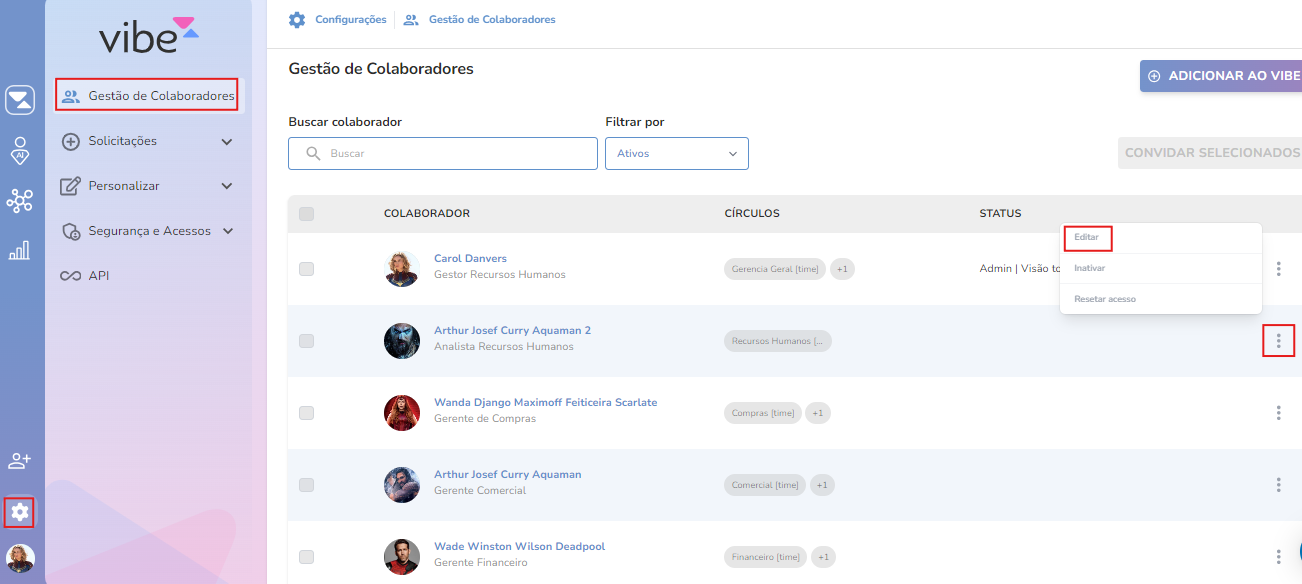
Task: Click the Segurança e Acessos shield icon
Action: point(70,231)
